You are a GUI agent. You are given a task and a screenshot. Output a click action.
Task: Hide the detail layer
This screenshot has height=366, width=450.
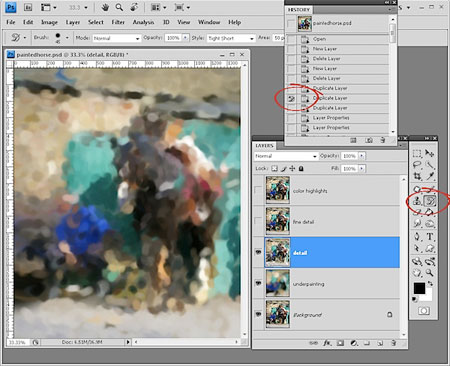pos(258,252)
